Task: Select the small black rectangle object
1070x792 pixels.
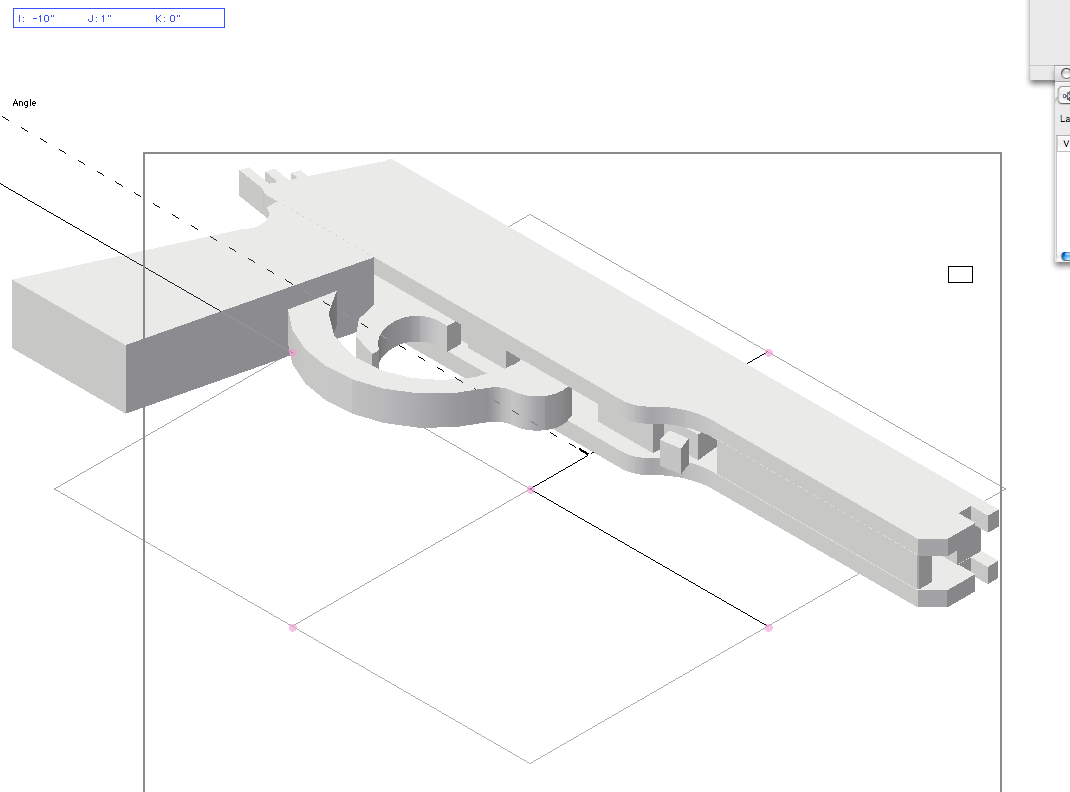Action: click(960, 274)
